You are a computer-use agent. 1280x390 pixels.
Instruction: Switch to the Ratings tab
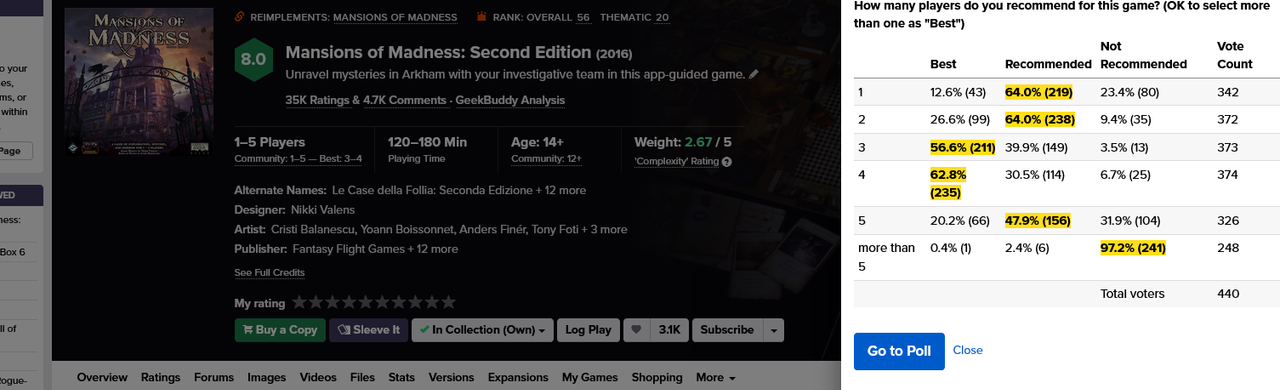coord(161,377)
